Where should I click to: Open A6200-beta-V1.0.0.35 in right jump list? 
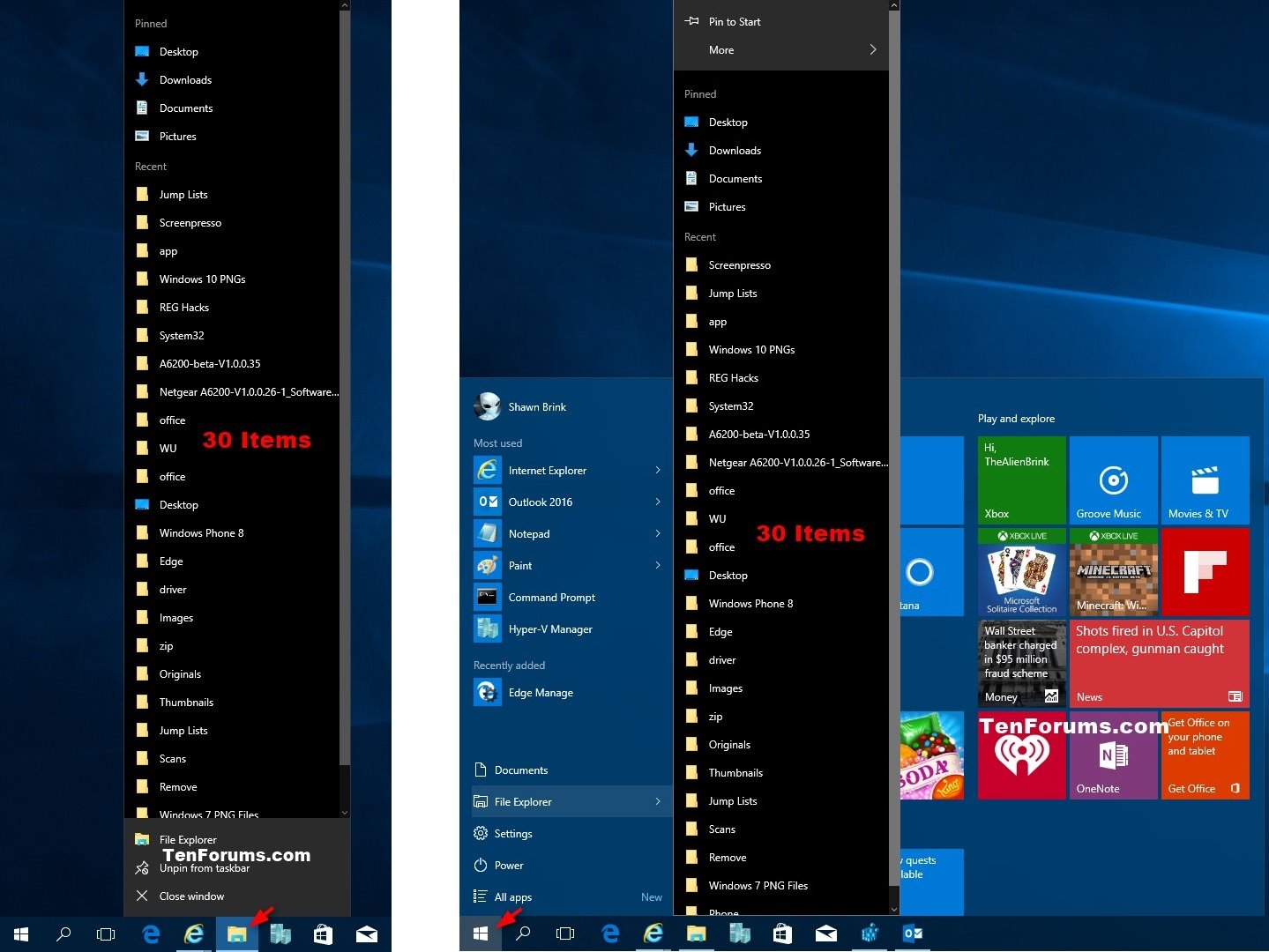780,435
